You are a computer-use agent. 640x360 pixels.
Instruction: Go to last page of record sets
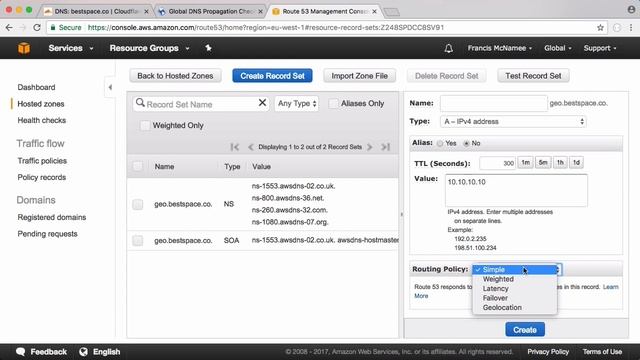[385, 147]
